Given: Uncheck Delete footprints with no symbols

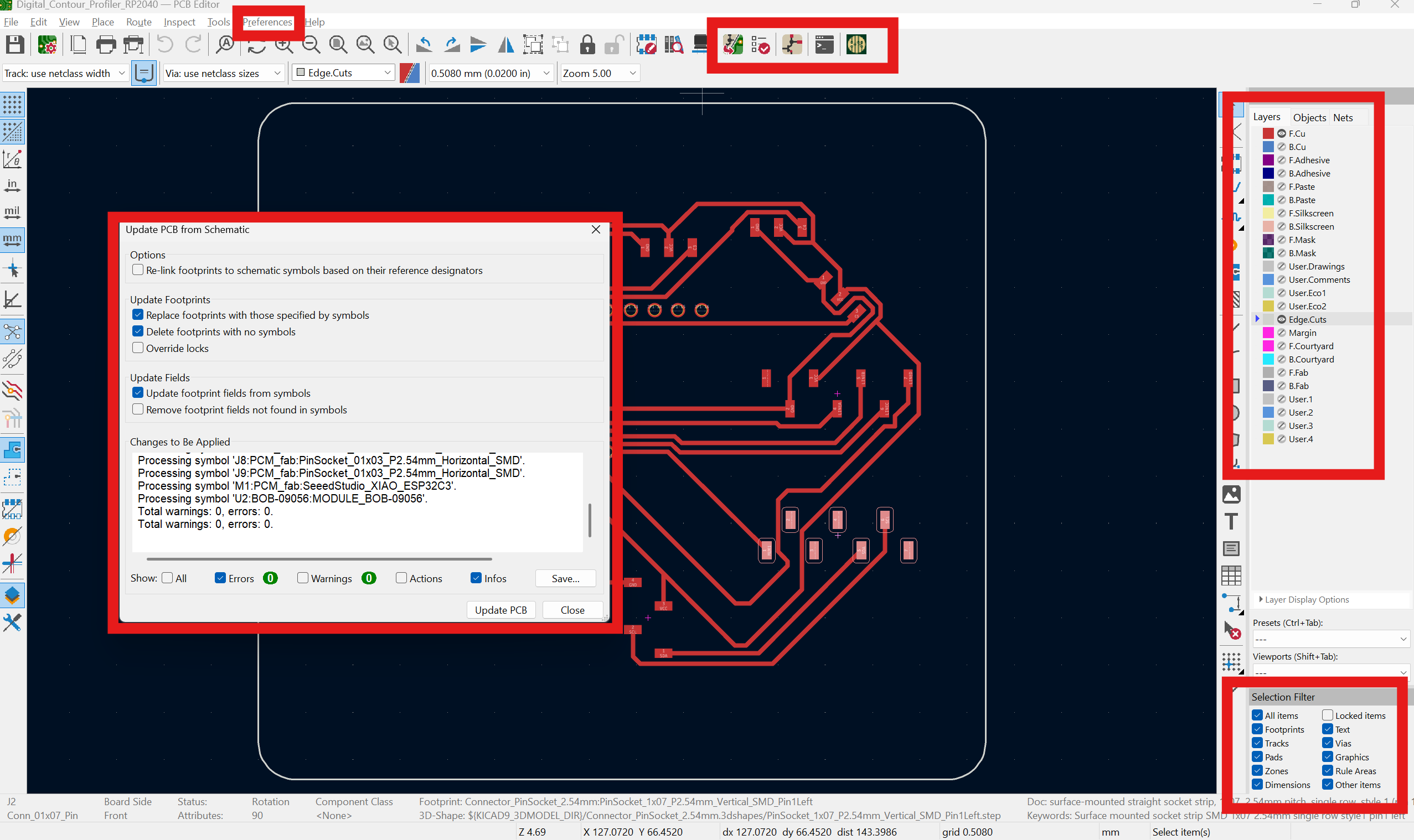Looking at the screenshot, I should pyautogui.click(x=138, y=331).
